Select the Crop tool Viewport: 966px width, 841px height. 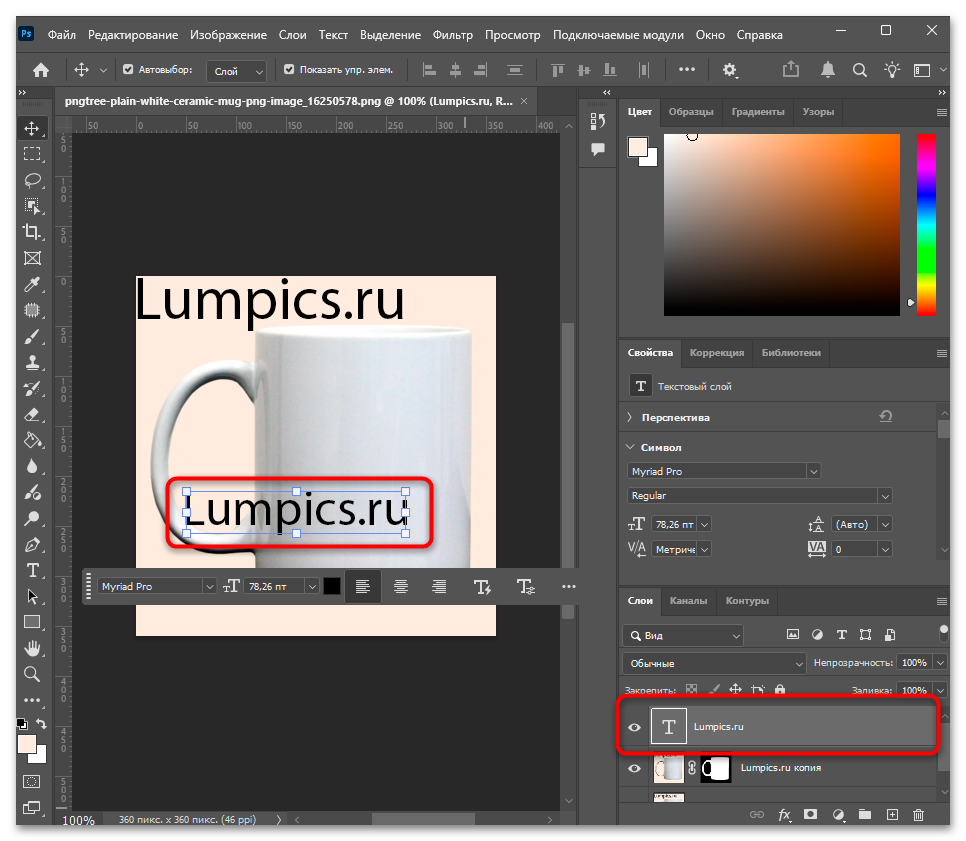32,232
